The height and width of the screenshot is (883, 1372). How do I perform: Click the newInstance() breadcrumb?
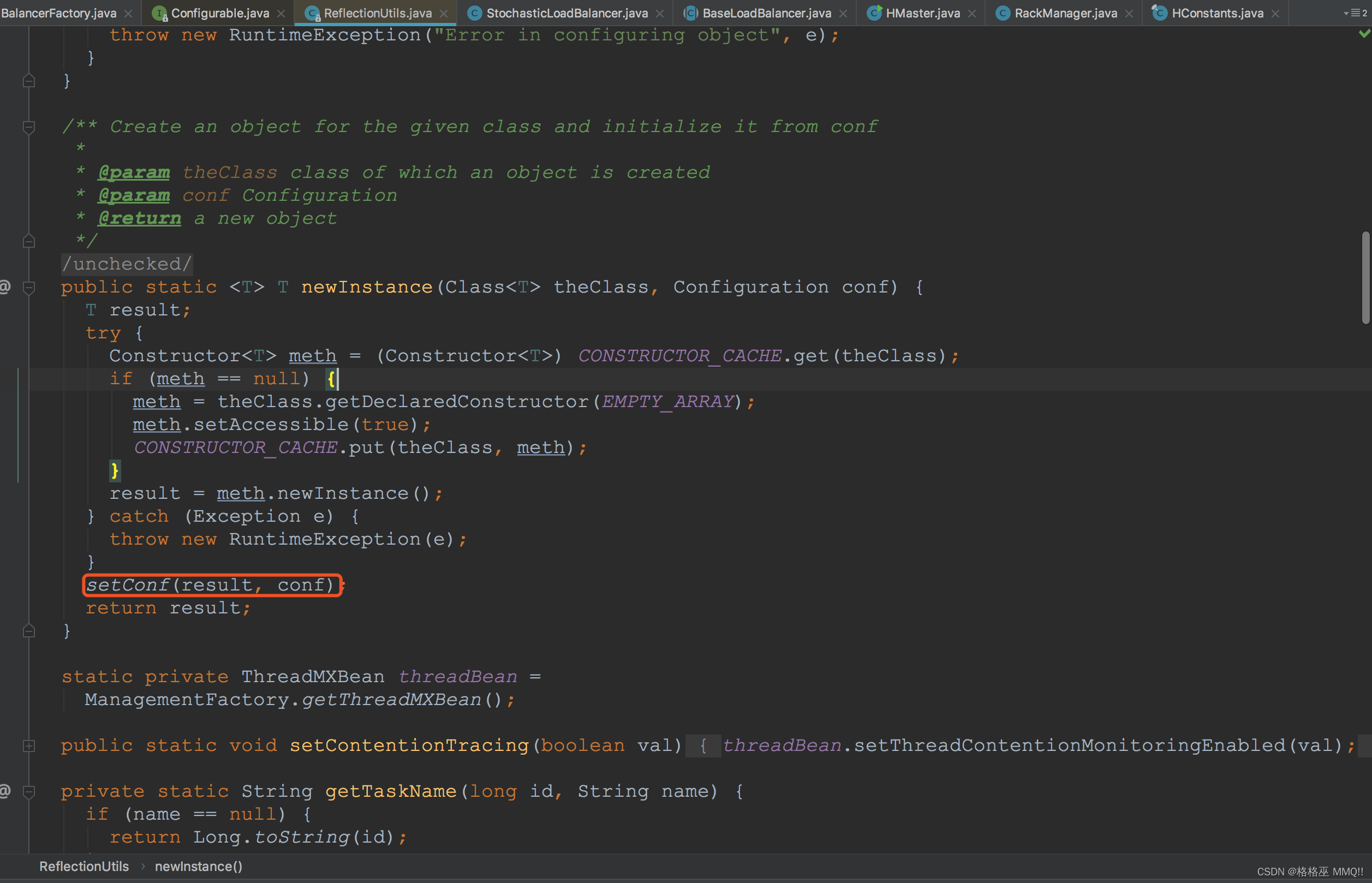pos(198,866)
